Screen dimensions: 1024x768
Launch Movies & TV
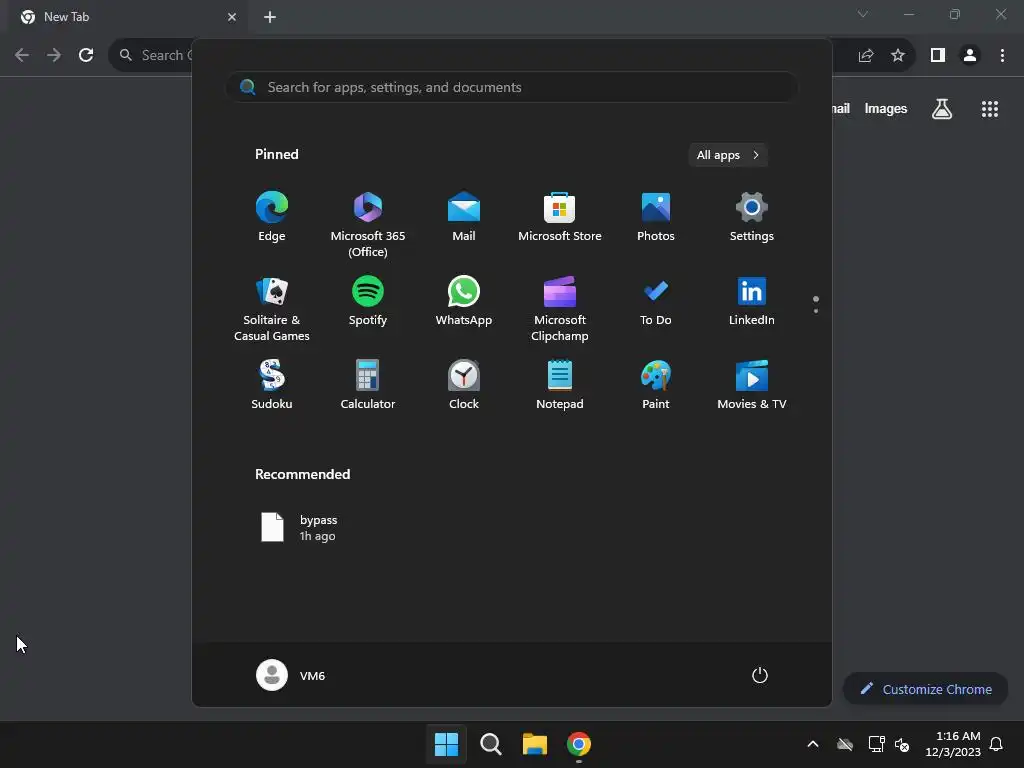pyautogui.click(x=752, y=385)
